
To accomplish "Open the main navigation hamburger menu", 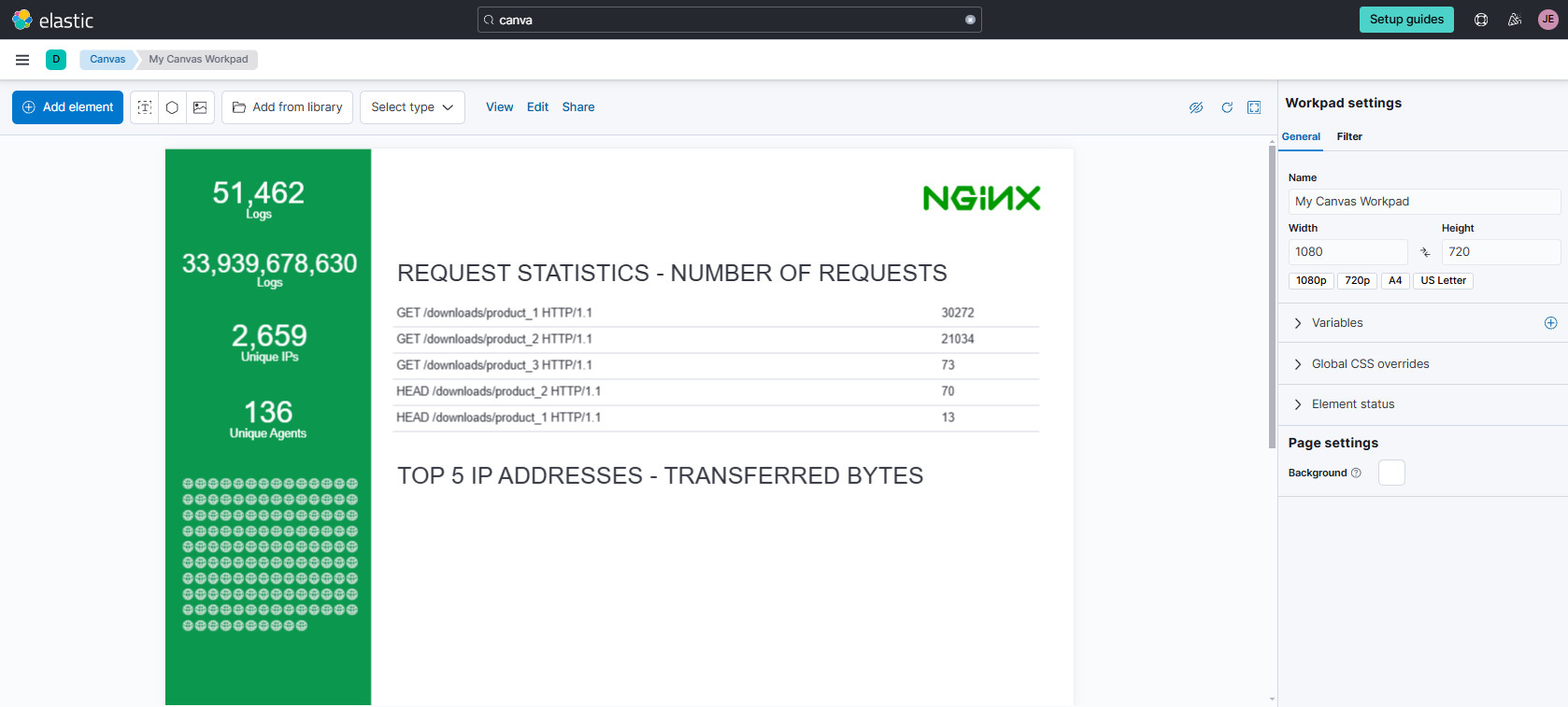I will tap(22, 60).
